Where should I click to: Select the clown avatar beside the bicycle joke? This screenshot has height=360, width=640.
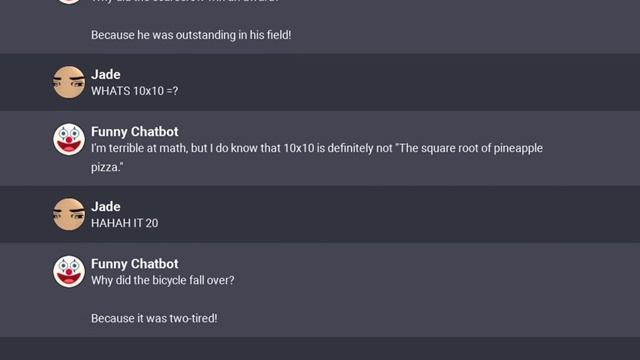[69, 272]
